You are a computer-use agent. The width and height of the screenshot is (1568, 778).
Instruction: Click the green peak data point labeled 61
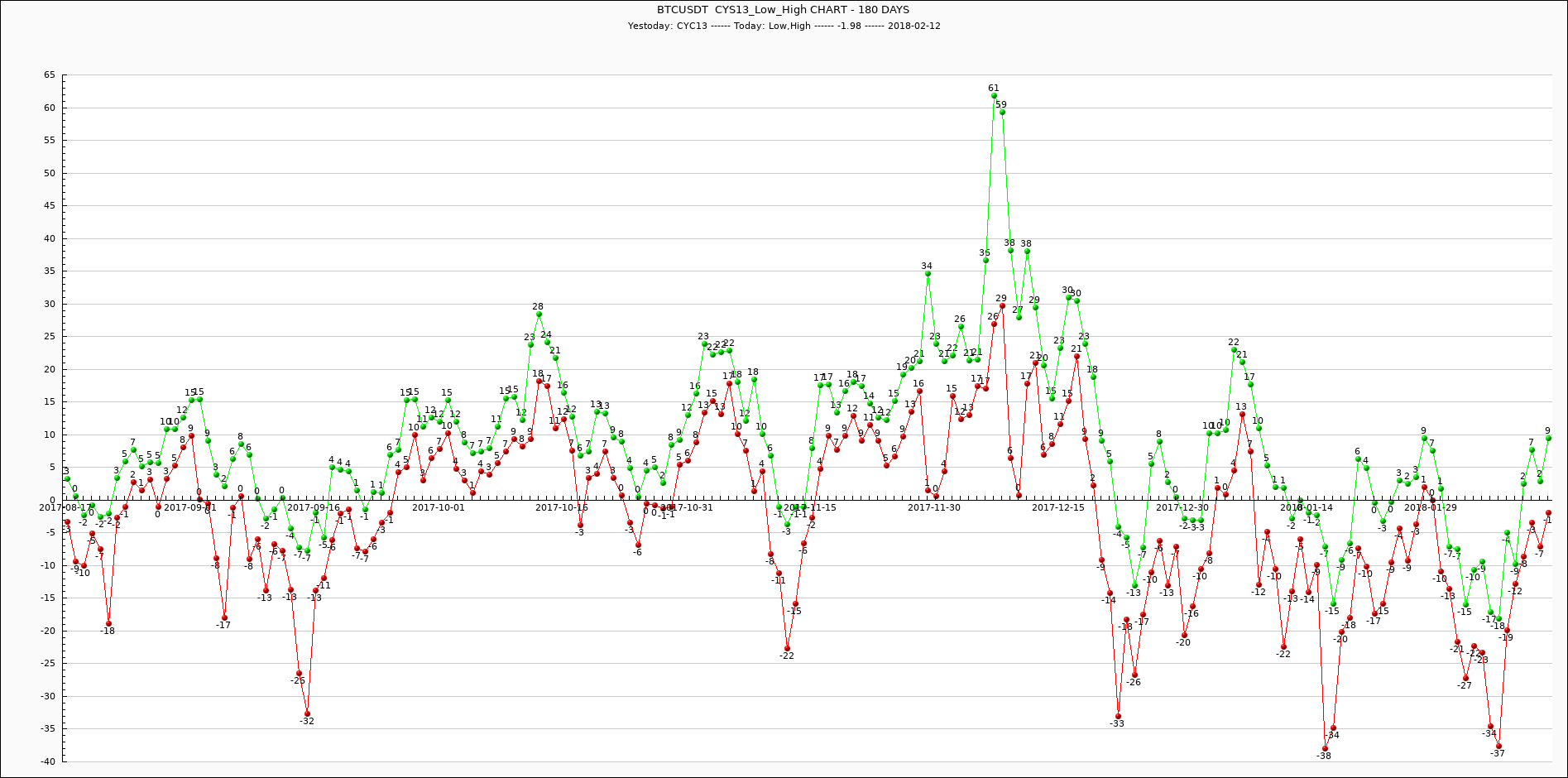[x=994, y=95]
